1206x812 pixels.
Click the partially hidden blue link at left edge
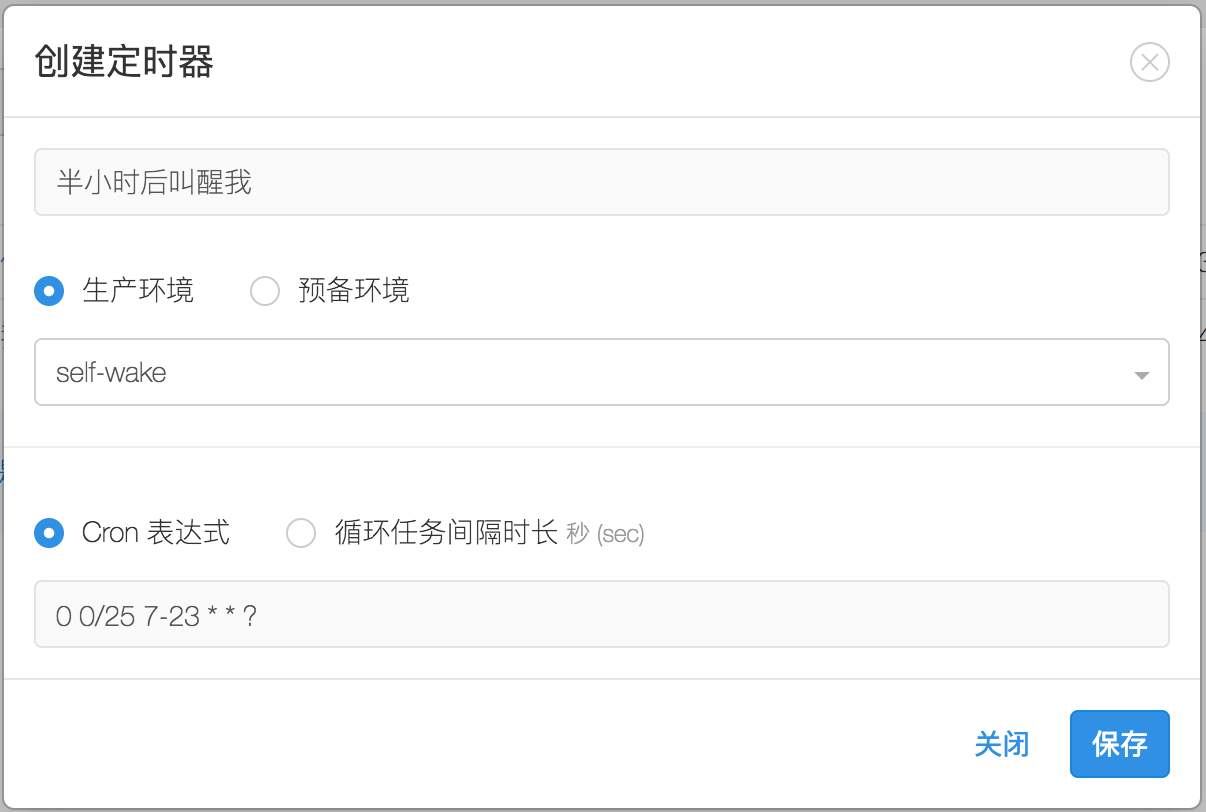(x=3, y=470)
